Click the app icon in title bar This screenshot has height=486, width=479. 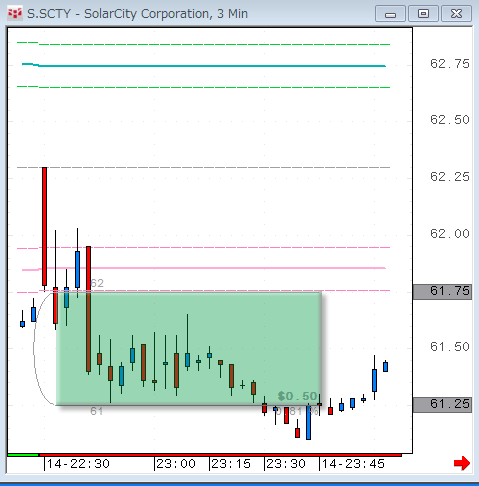click(x=15, y=14)
